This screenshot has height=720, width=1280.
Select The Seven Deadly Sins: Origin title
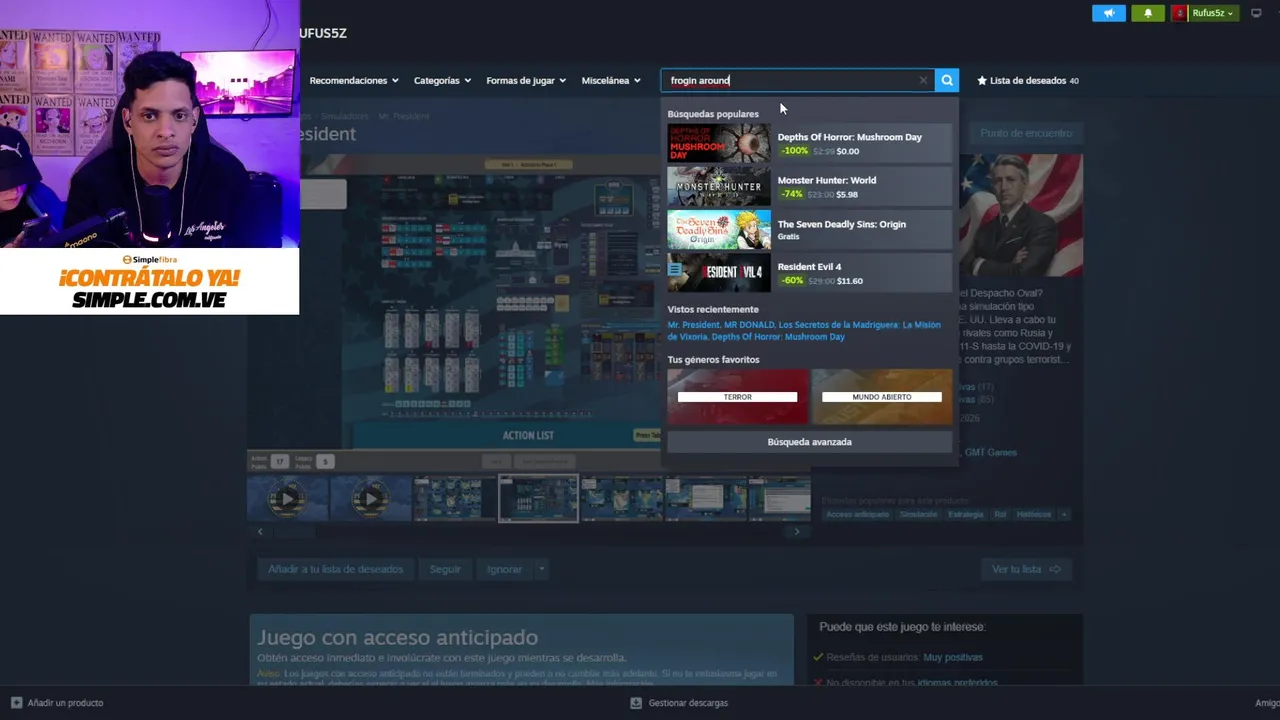pyautogui.click(x=842, y=224)
